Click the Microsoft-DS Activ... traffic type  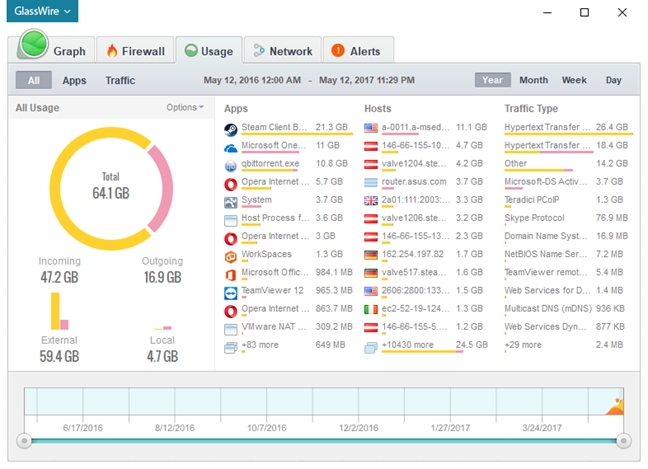[546, 181]
